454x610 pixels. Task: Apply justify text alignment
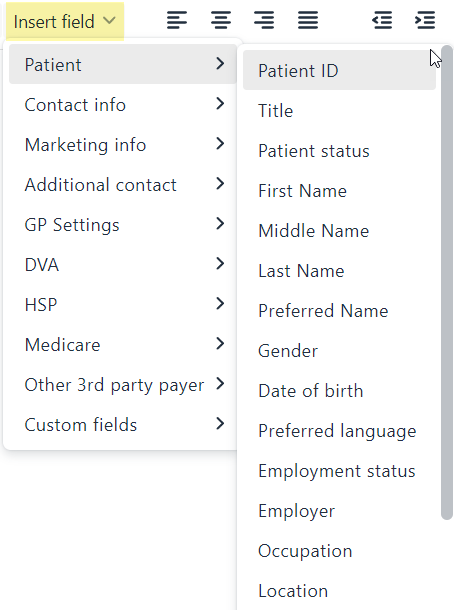[x=308, y=21]
